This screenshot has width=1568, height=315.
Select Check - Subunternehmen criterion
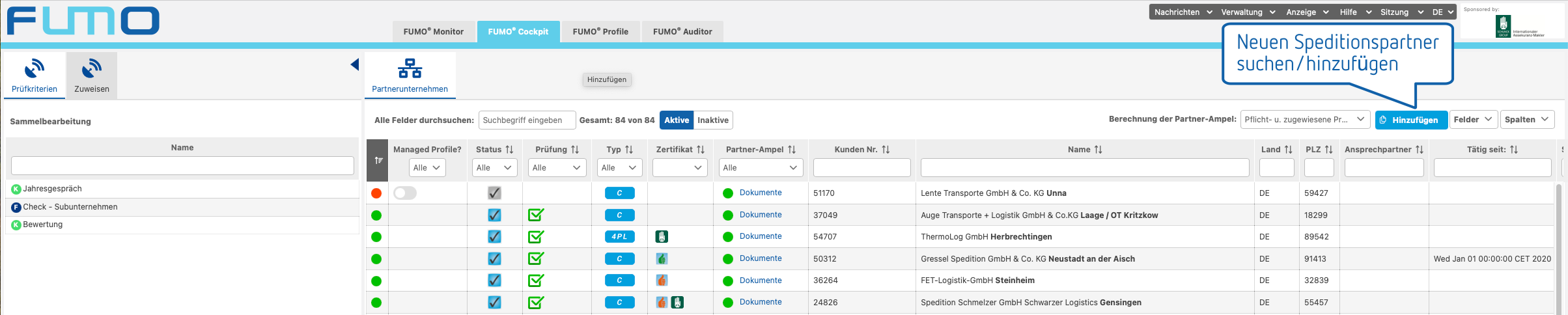click(182, 207)
